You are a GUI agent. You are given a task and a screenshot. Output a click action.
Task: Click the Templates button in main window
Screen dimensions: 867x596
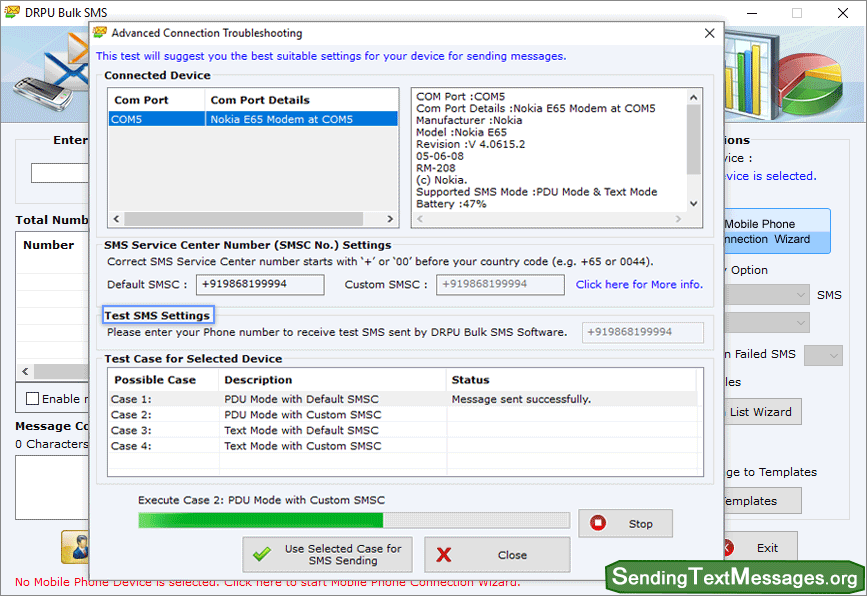tap(762, 501)
